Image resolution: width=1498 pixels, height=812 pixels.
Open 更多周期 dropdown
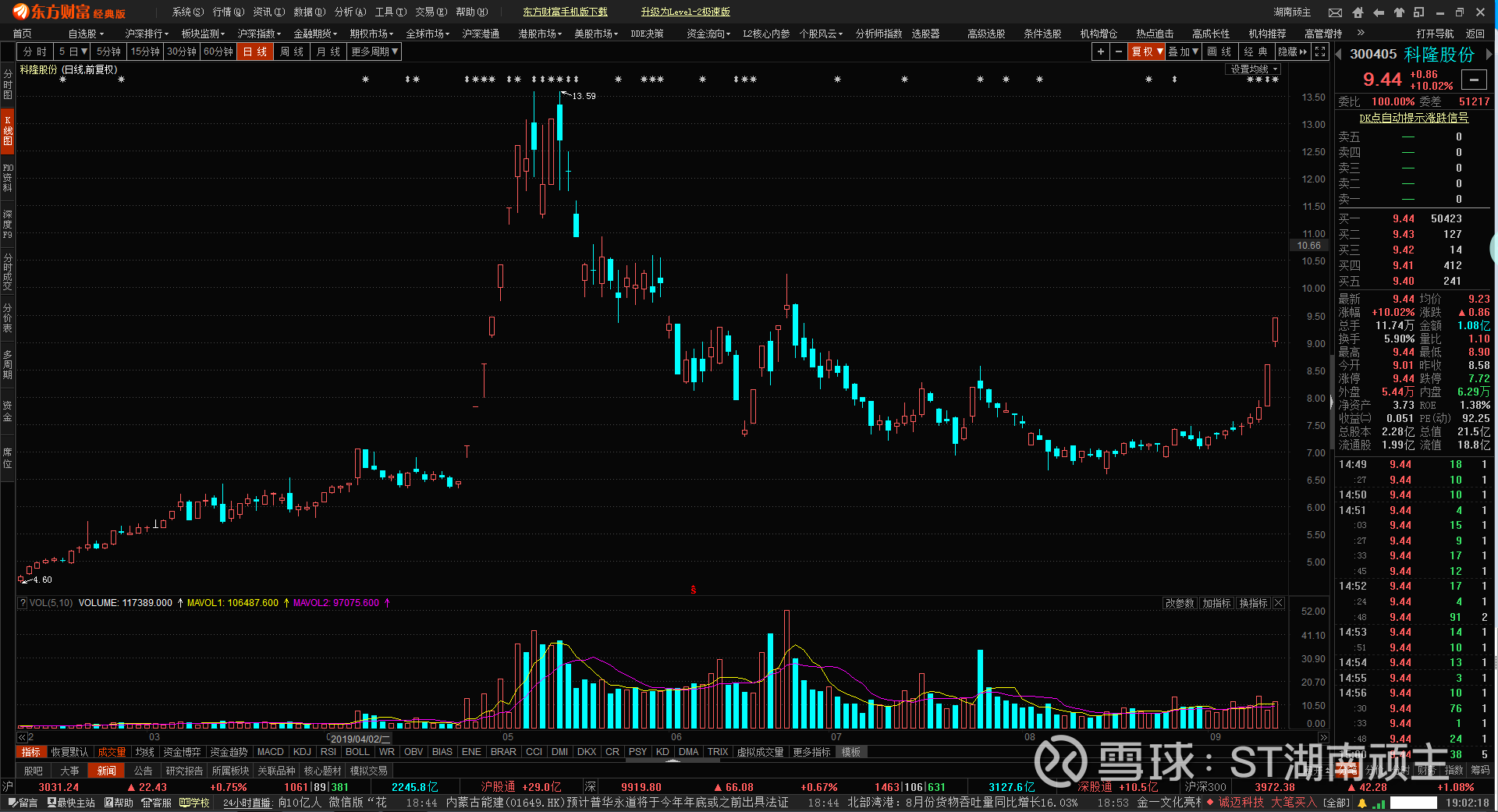[374, 51]
